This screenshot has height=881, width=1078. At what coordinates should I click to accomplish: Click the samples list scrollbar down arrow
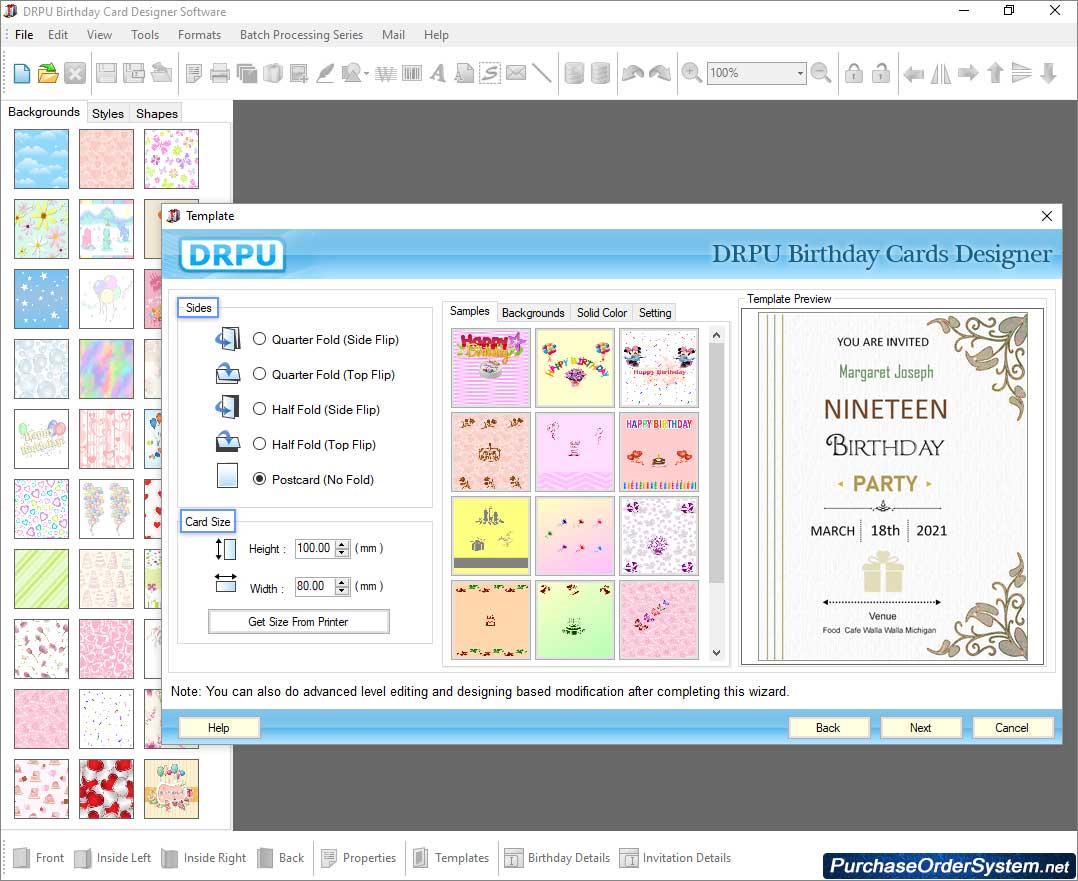coord(716,653)
